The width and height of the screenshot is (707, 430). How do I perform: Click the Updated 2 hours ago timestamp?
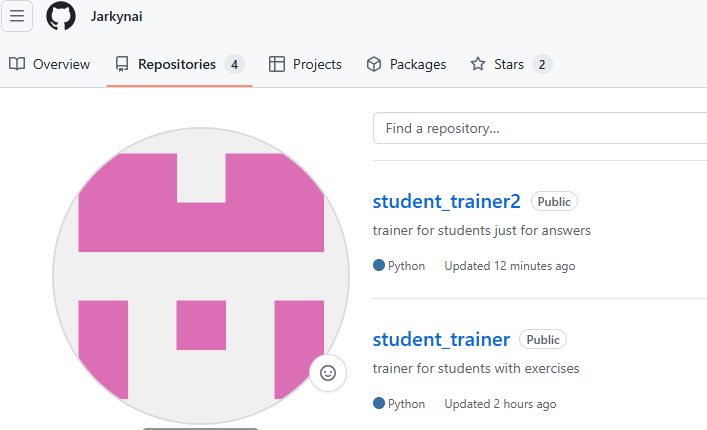click(x=500, y=404)
